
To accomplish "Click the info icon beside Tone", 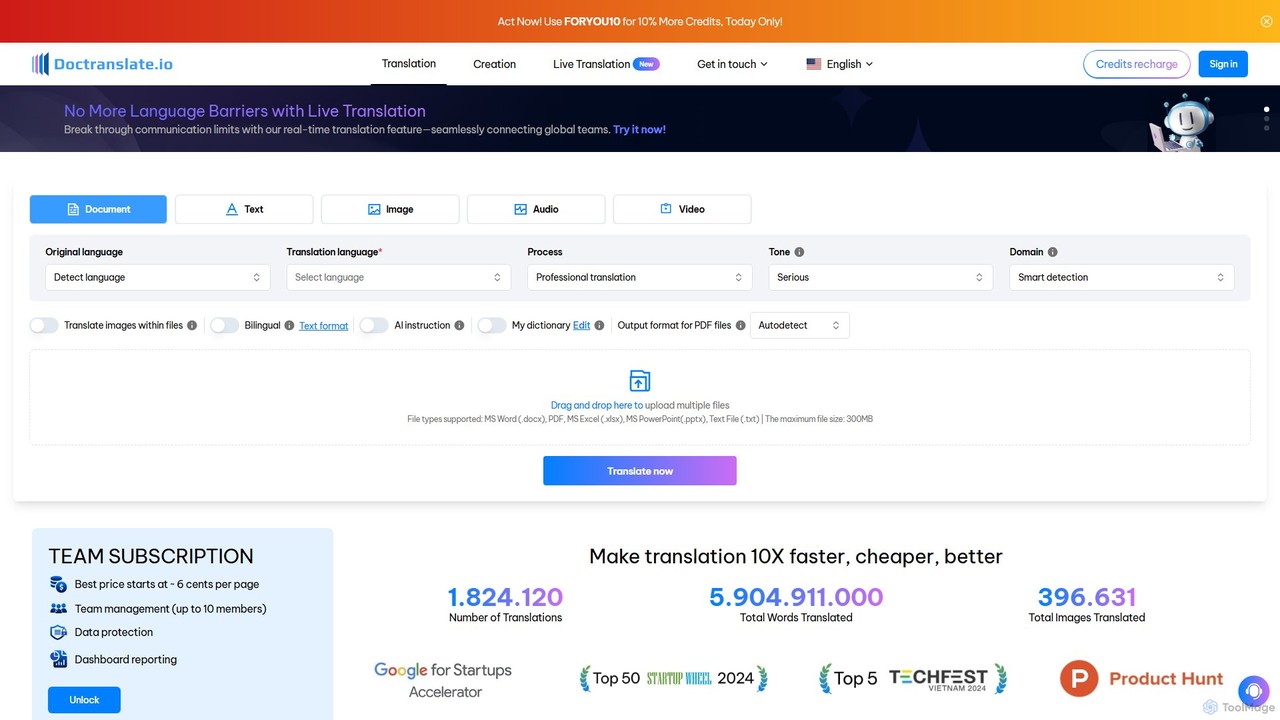I will [x=799, y=252].
